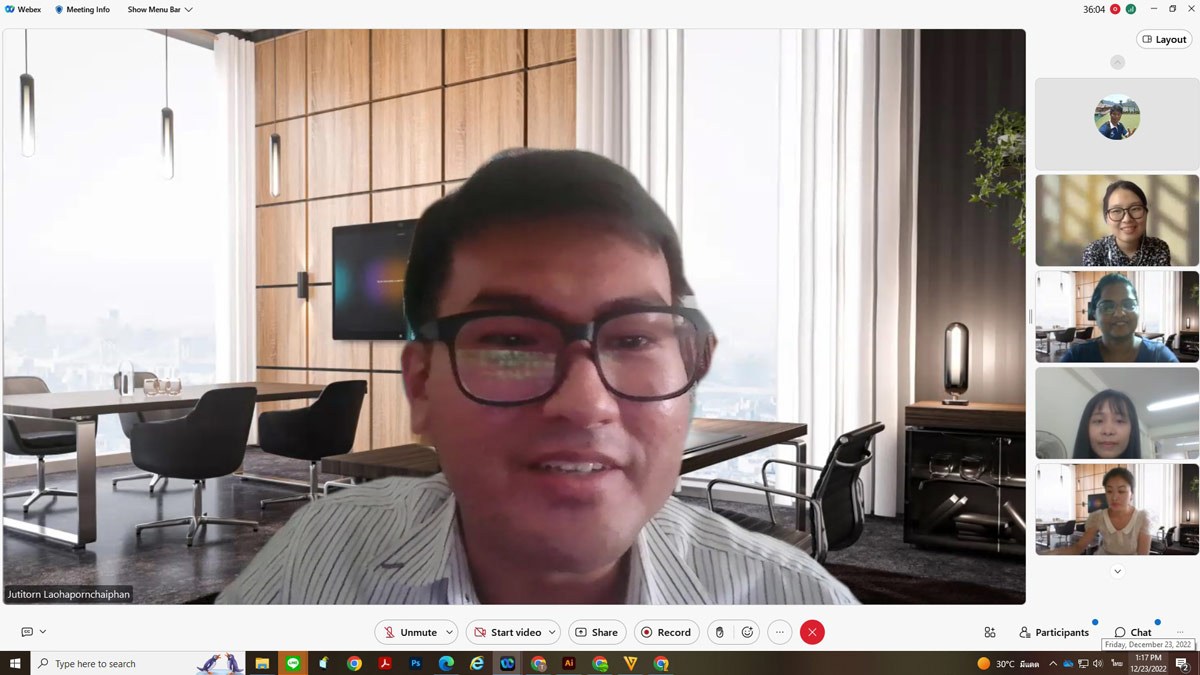Viewport: 1200px width, 675px height.
Task: Select the glasses-wearing participant's video thumbnail
Action: [1116, 220]
